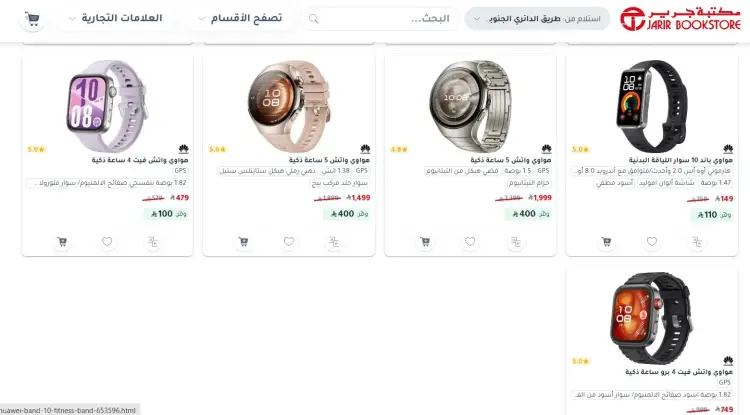Screen dimensions: 750x415
Task: Click compare icon on gold Huawei Watch 5
Action: click(x=334, y=242)
